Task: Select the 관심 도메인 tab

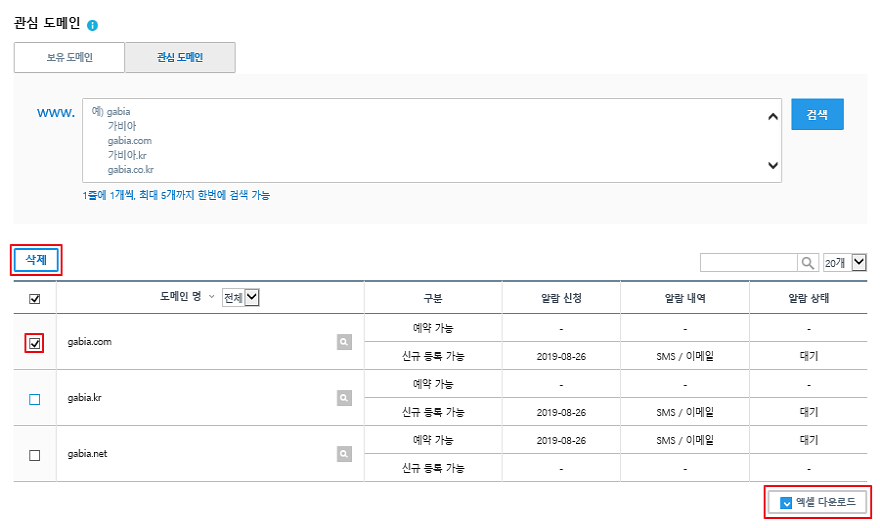Action: [180, 57]
